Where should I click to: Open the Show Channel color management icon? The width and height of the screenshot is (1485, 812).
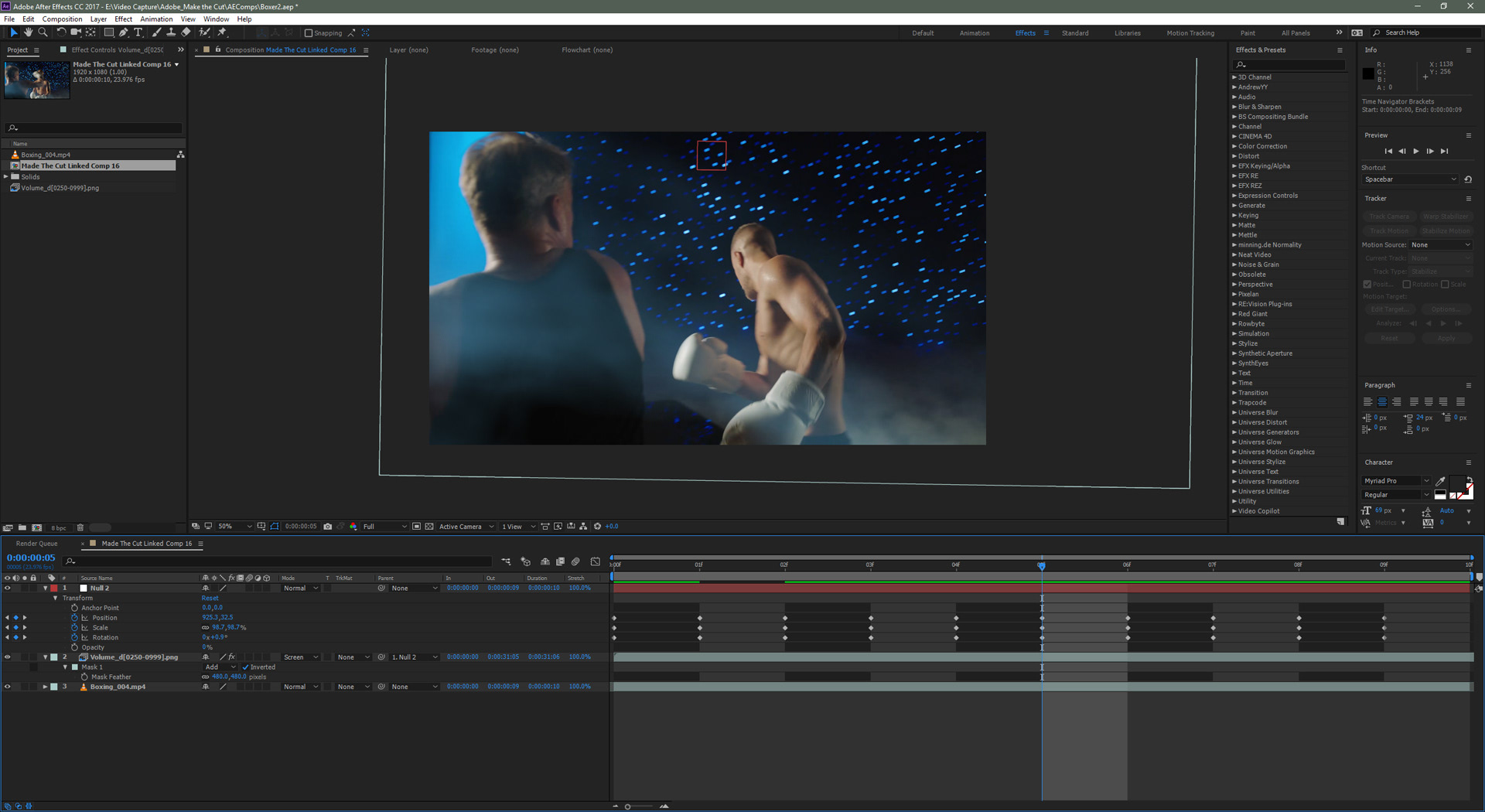coord(353,527)
